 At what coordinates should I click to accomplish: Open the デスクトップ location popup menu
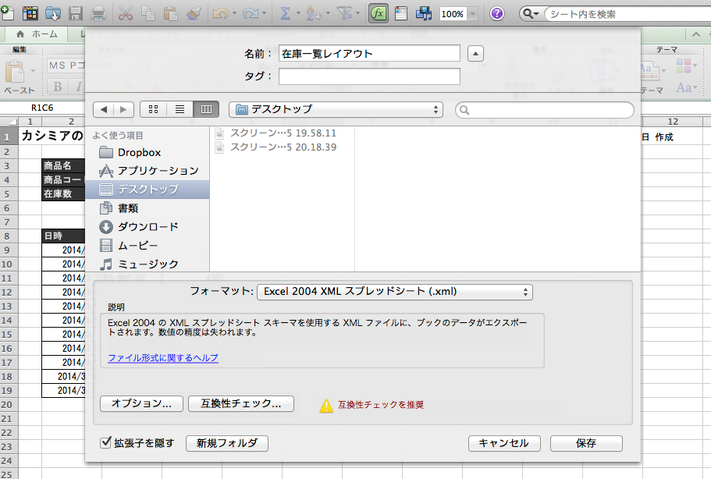[336, 109]
